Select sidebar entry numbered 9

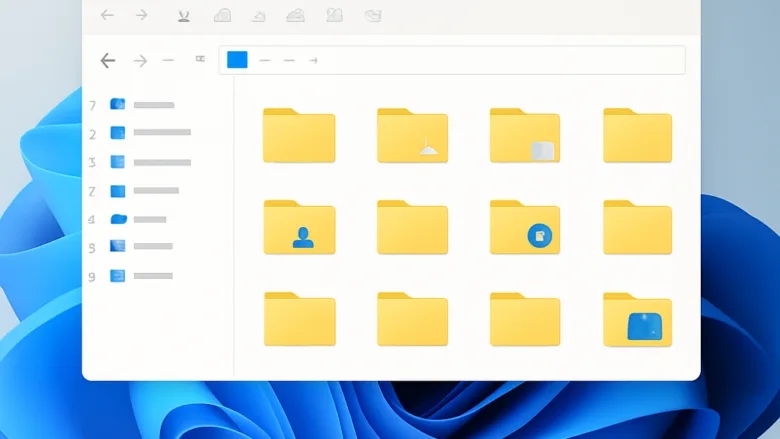tap(131, 276)
